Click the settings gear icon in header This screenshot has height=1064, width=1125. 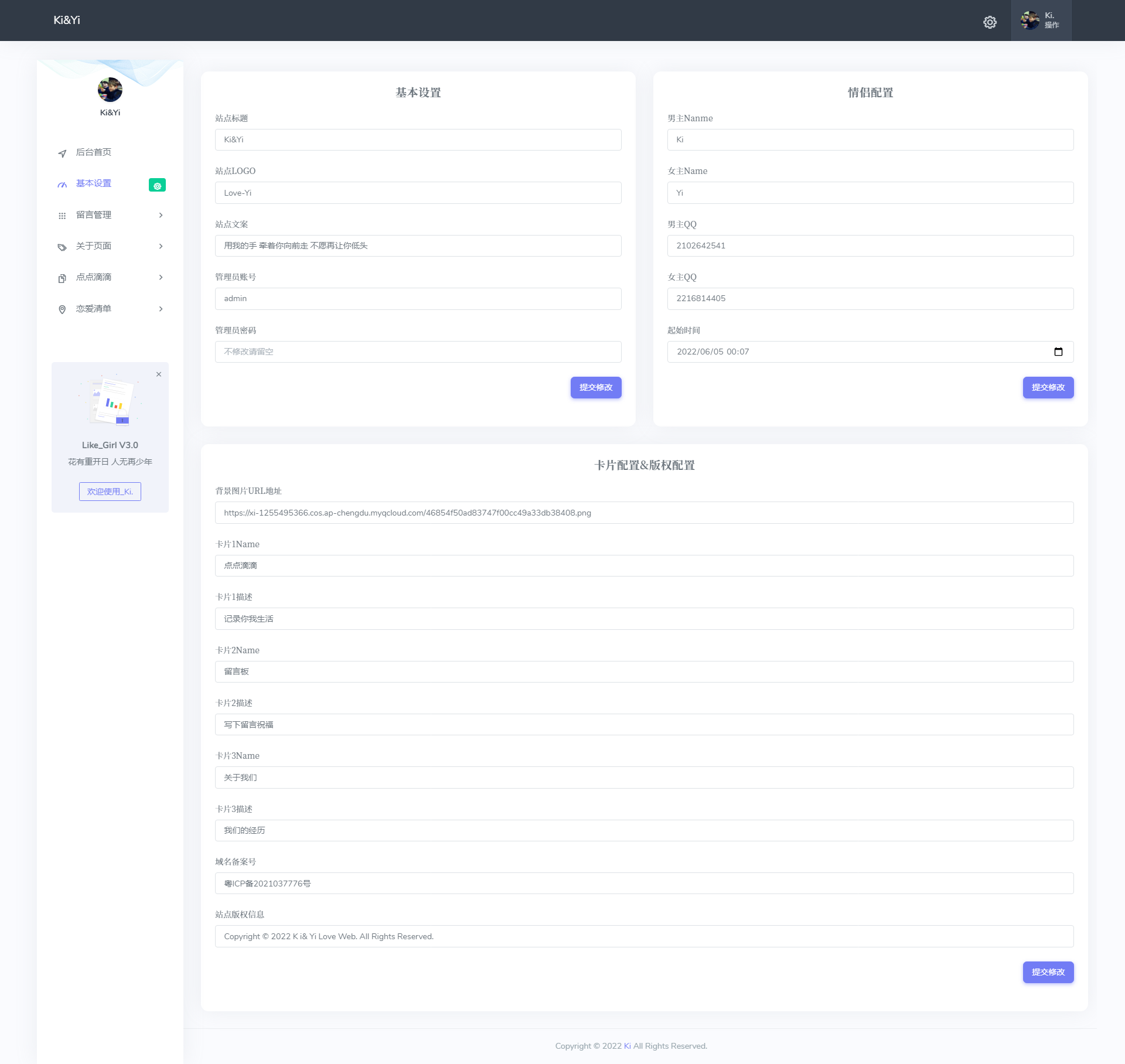pos(990,22)
